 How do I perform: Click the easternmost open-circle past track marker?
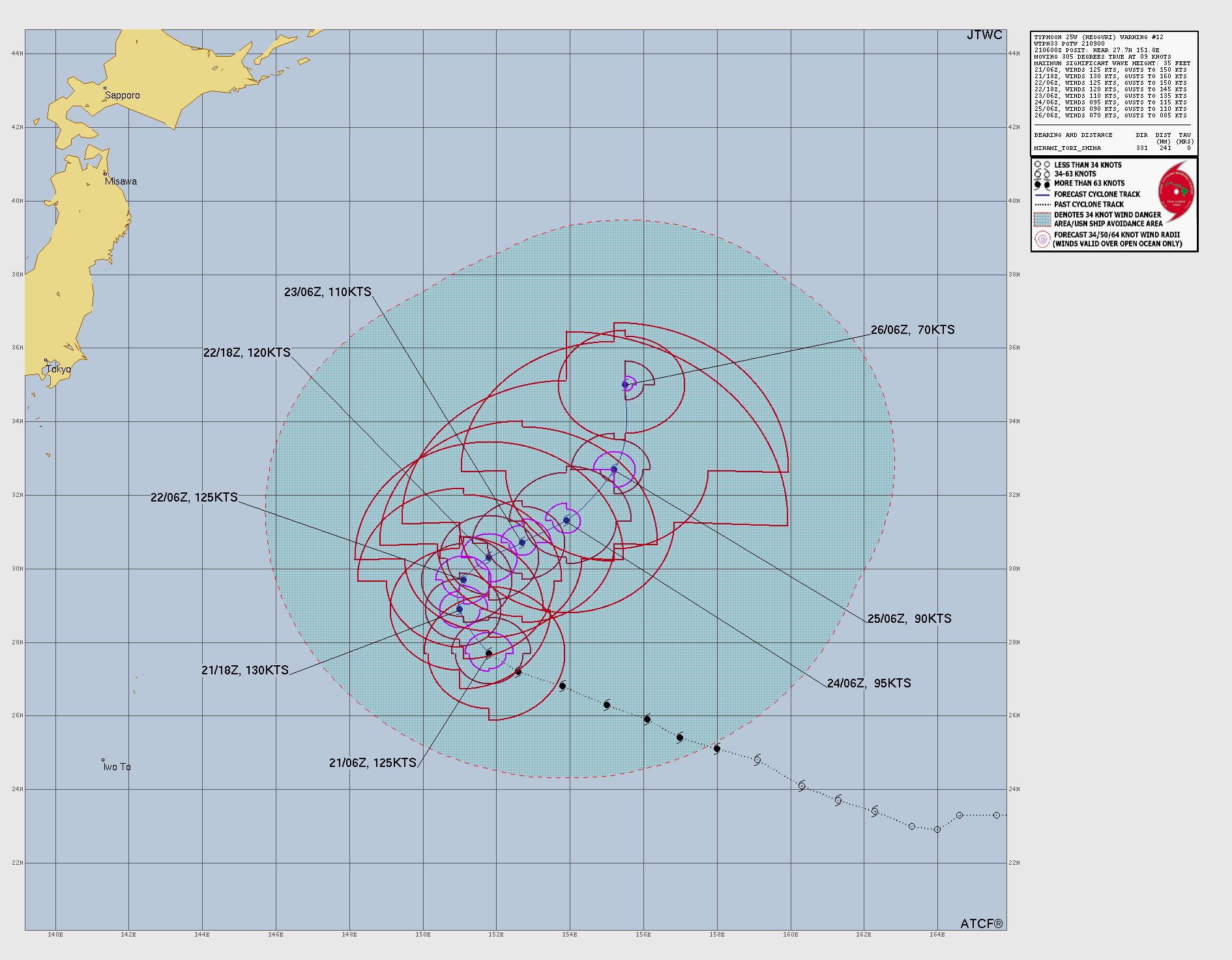coord(996,815)
